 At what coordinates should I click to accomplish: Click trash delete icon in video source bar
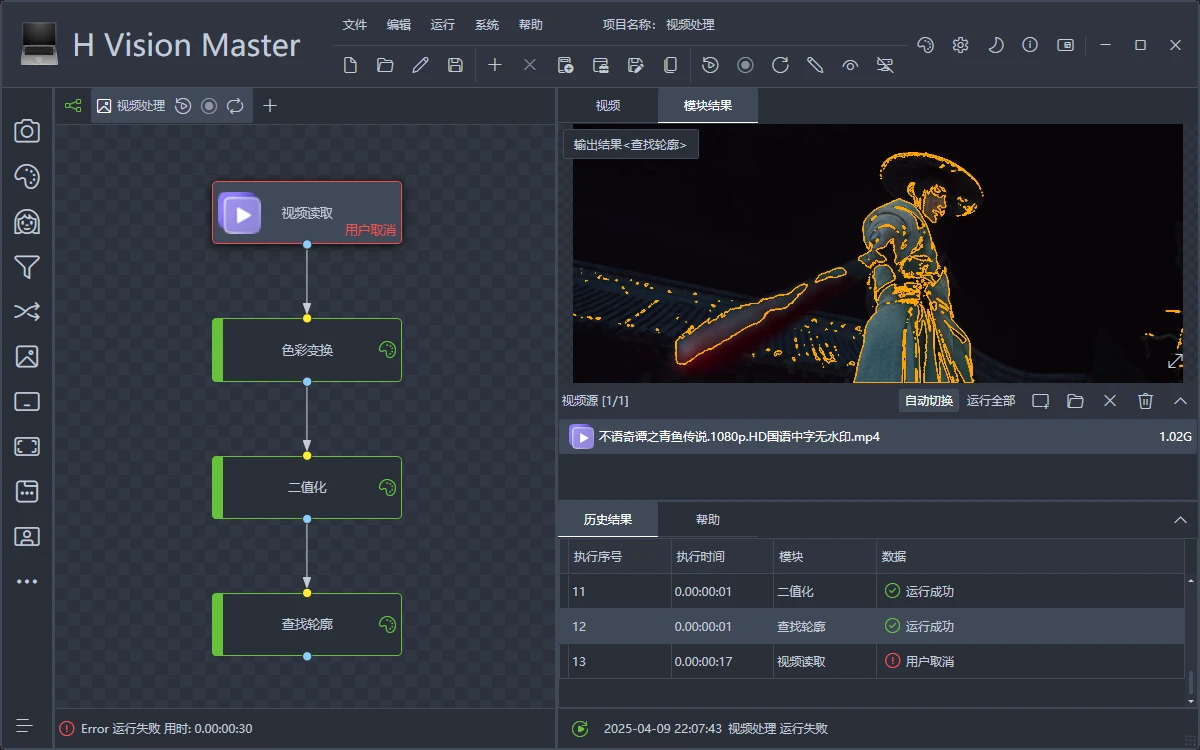(1146, 401)
